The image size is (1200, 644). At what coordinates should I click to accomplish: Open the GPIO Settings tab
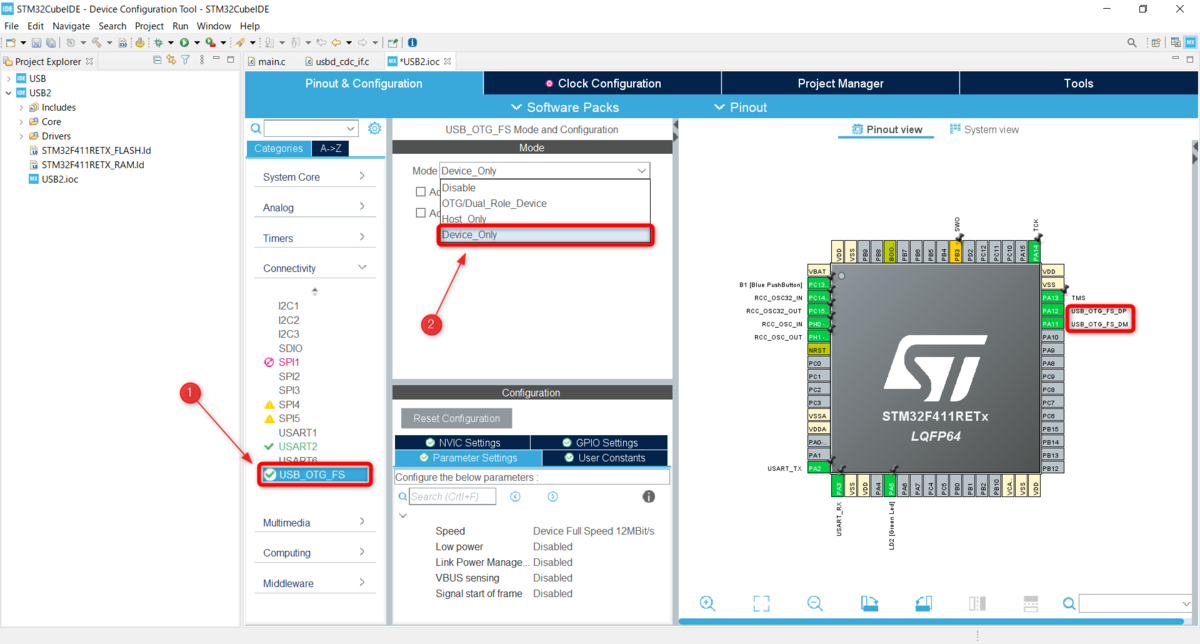coord(599,443)
